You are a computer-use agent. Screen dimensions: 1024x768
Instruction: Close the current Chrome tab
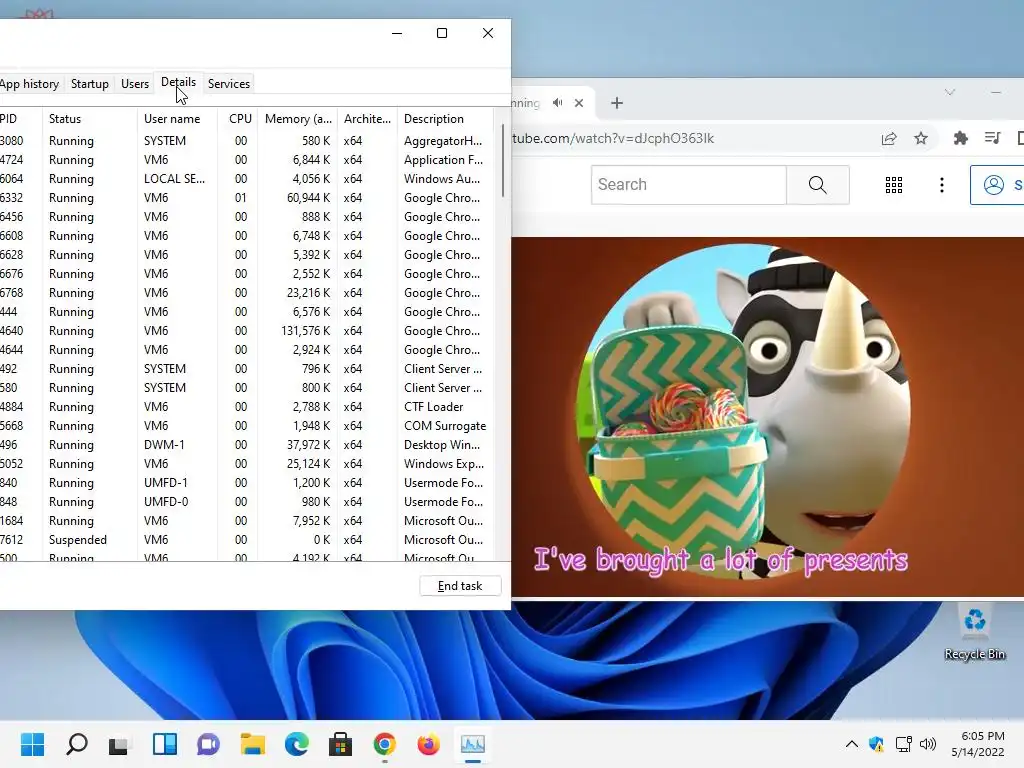point(579,103)
